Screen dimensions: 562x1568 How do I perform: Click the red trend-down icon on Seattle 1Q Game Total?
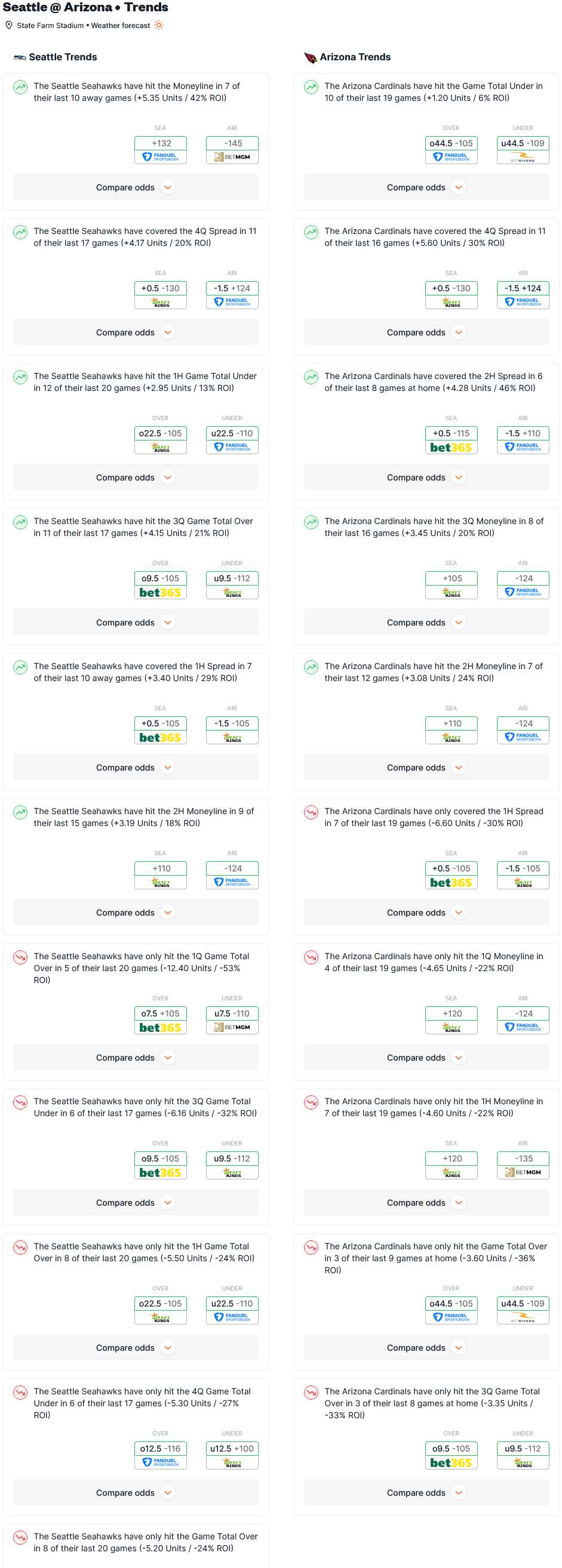click(x=20, y=957)
